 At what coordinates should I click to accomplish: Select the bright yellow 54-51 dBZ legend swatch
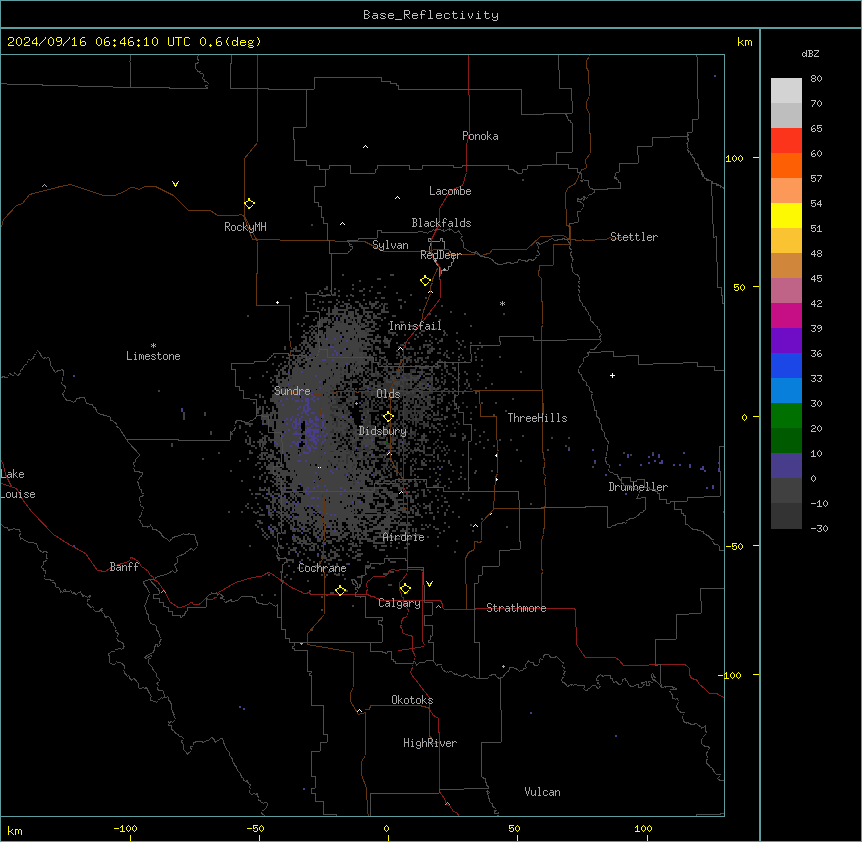[786, 215]
